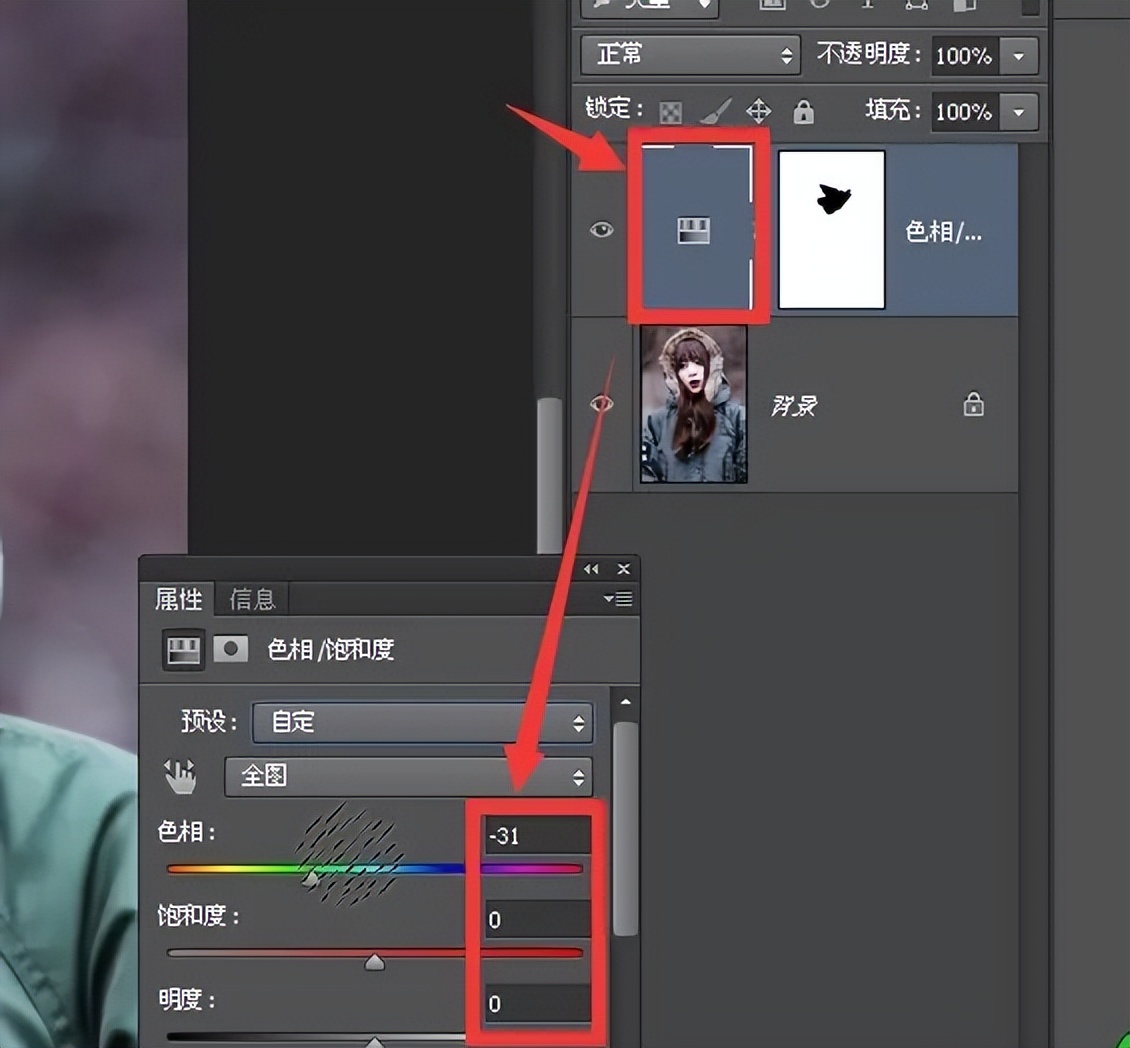Click the lock transparent pixels icon
Screen dimensions: 1130x1048
point(668,111)
